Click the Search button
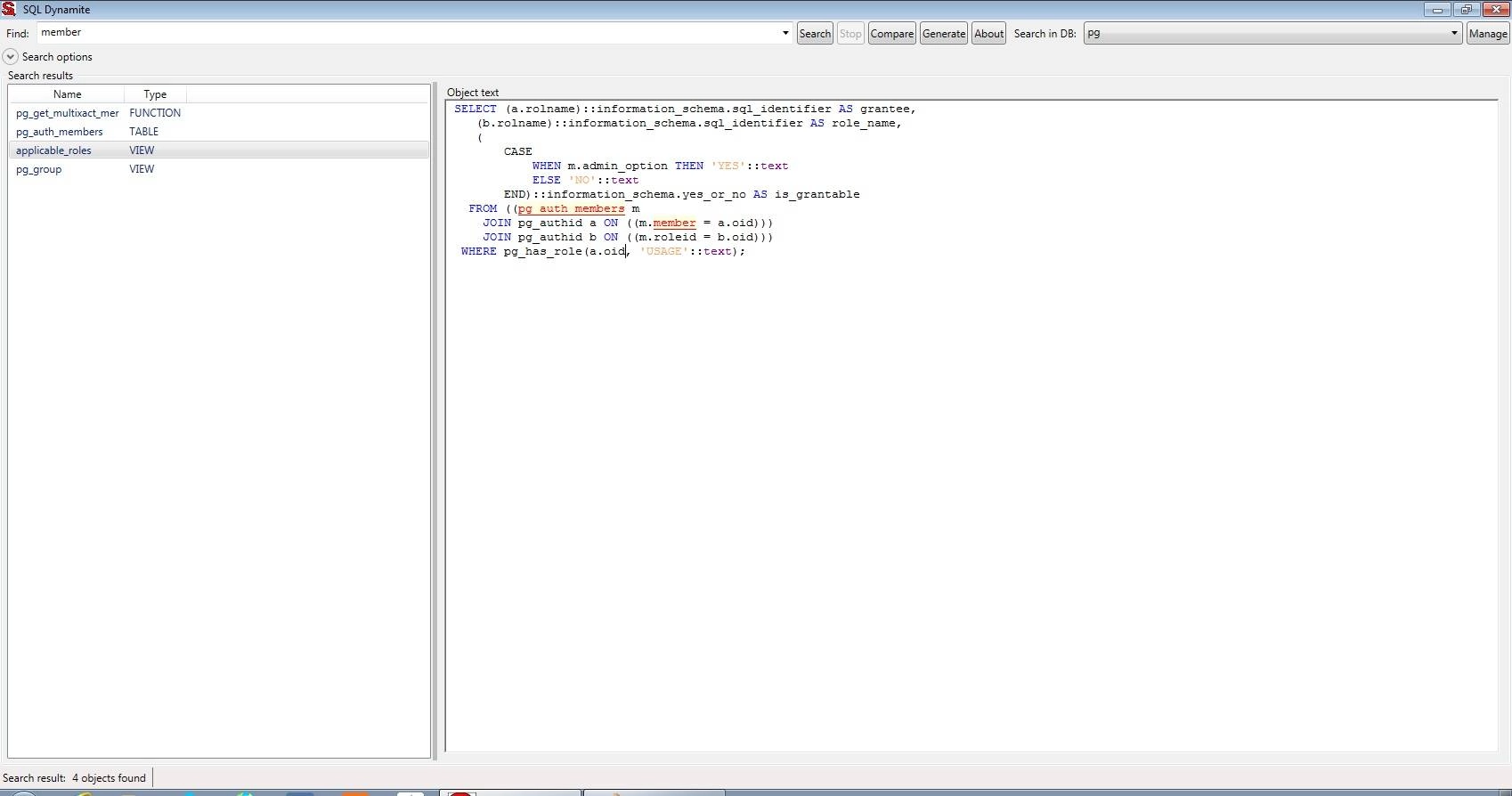 (x=815, y=34)
